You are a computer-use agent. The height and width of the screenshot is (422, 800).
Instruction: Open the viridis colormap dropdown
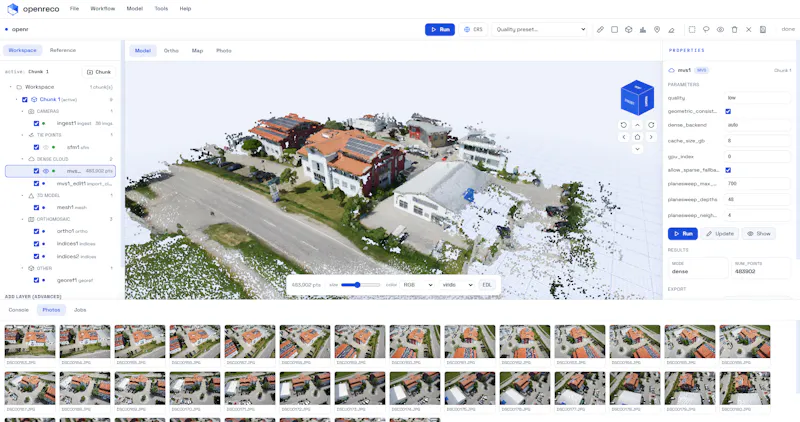click(457, 285)
